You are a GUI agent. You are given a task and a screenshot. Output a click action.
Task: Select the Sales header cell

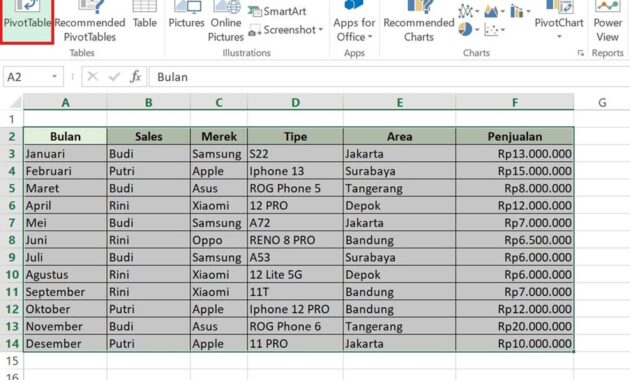pyautogui.click(x=148, y=137)
